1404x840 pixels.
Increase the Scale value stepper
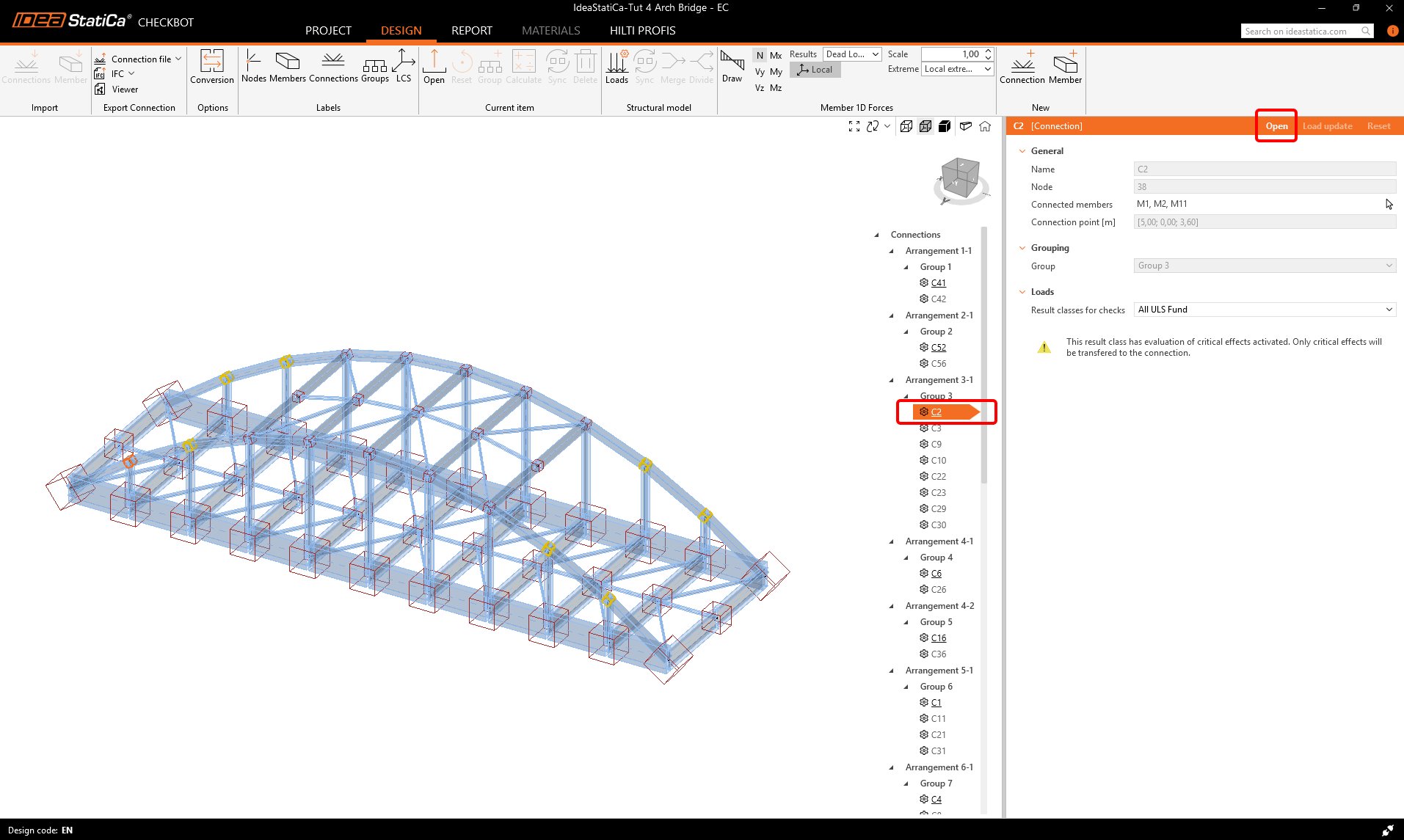pos(988,51)
